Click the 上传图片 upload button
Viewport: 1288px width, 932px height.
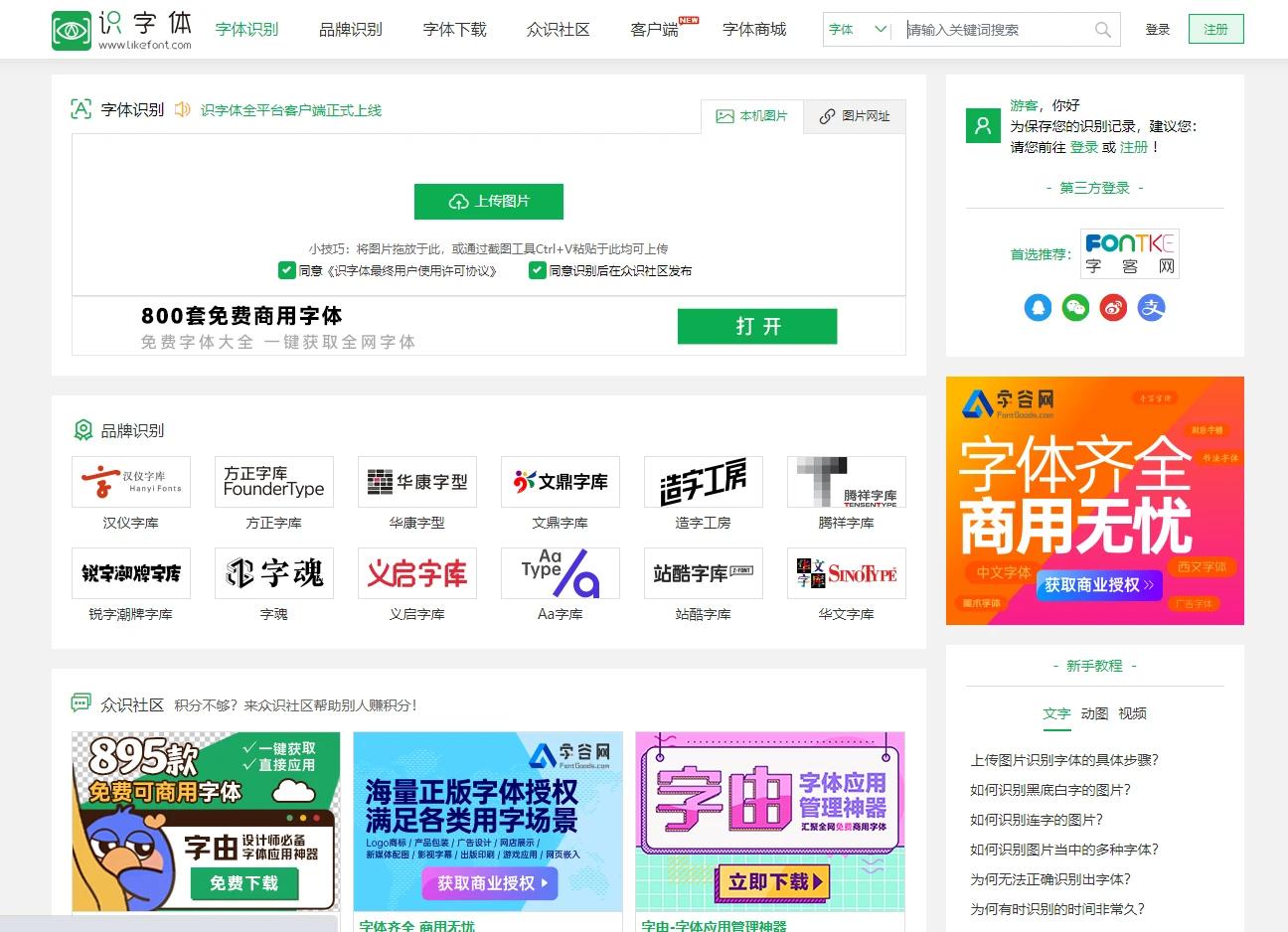pos(488,201)
